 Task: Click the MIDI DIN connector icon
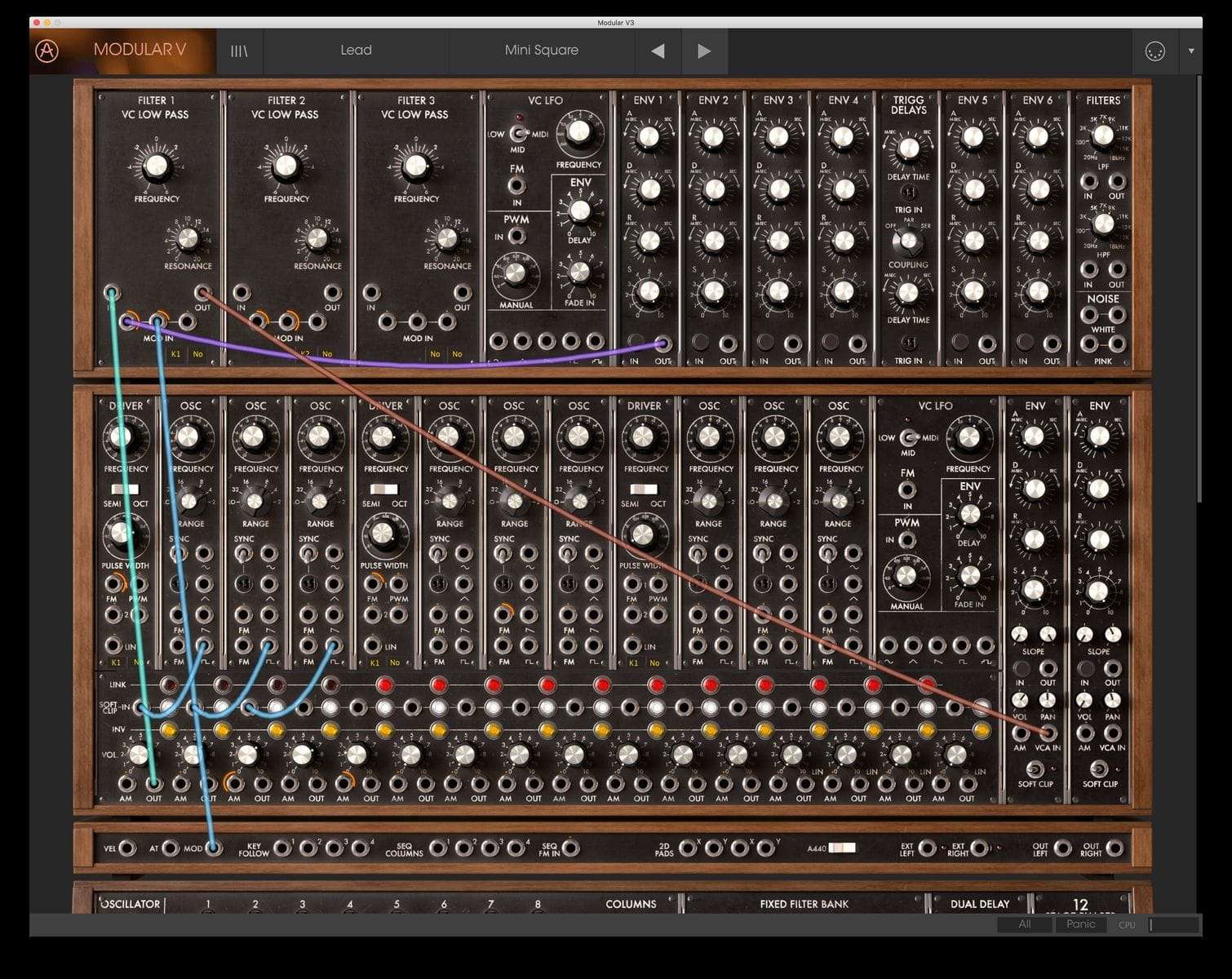coord(1153,51)
